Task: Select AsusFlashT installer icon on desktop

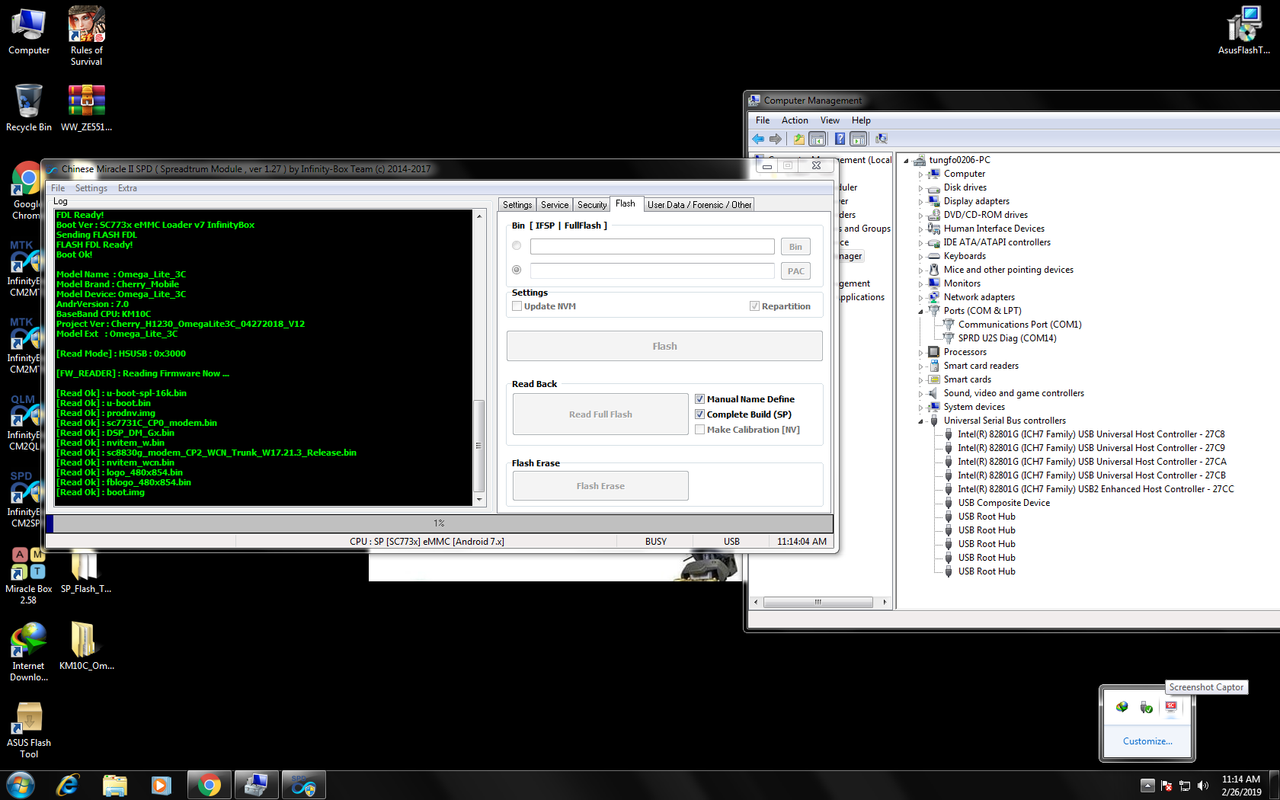Action: point(1243,30)
